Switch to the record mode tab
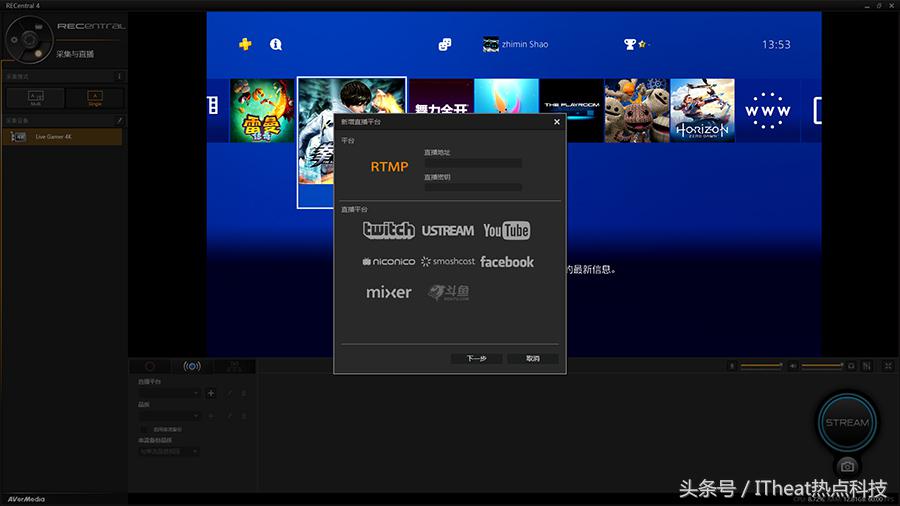Image resolution: width=900 pixels, height=506 pixels. pos(150,366)
